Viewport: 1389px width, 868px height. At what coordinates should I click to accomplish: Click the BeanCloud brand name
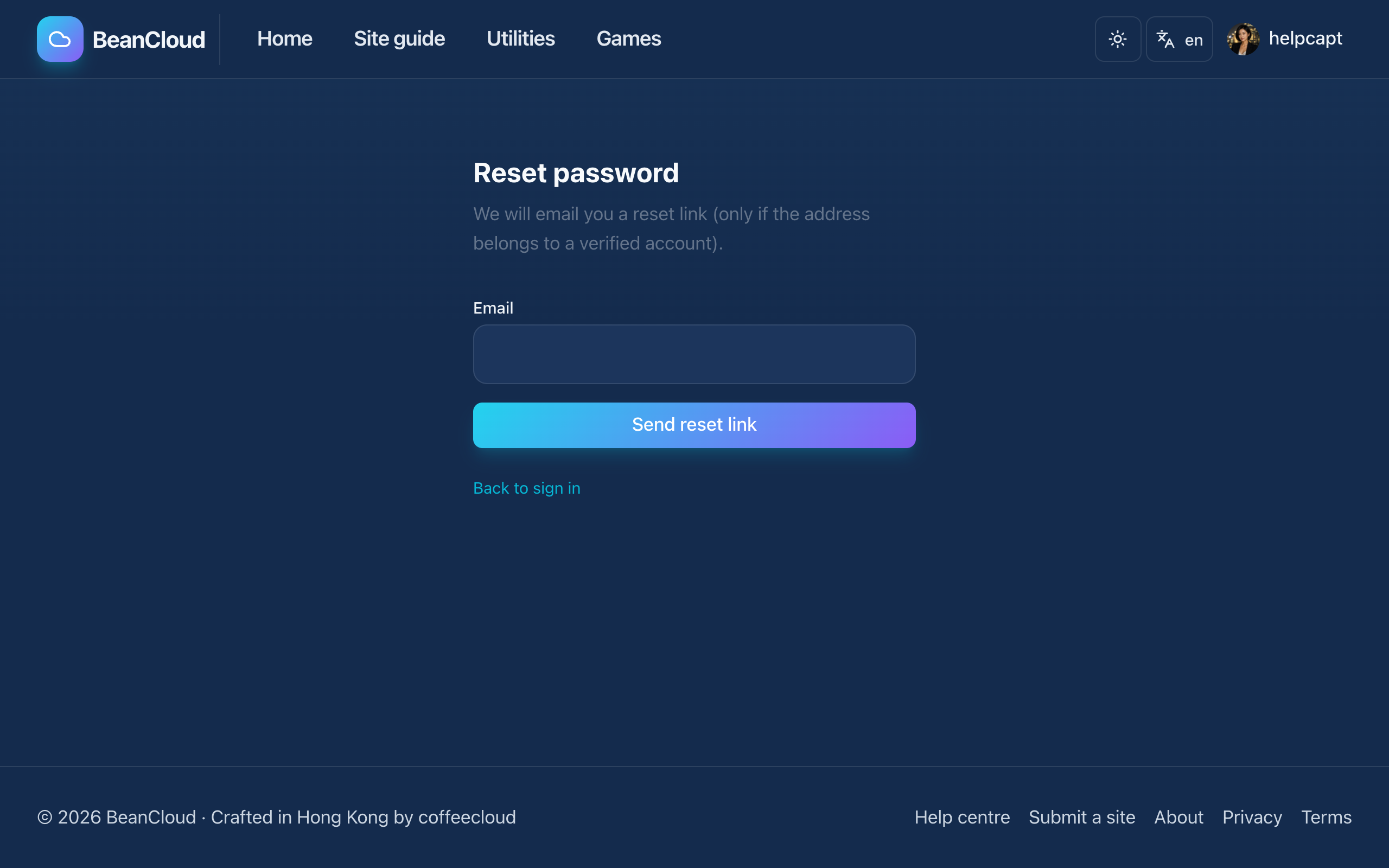pyautogui.click(x=149, y=40)
